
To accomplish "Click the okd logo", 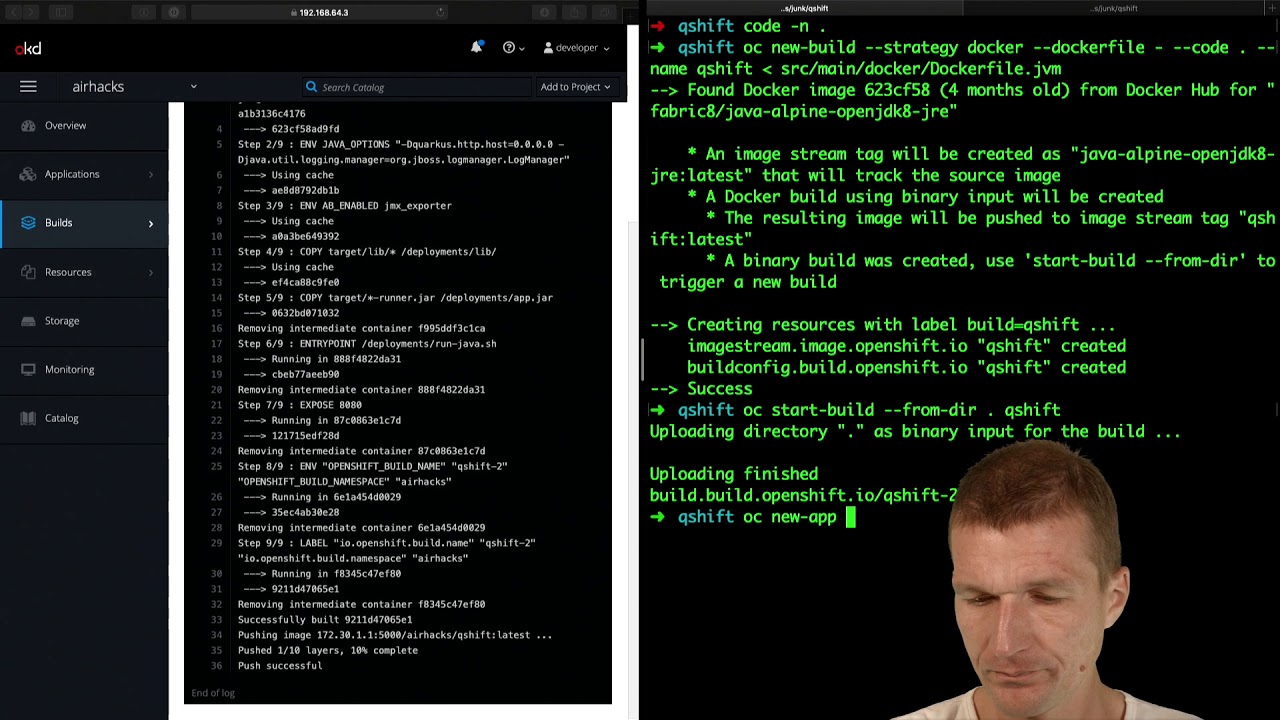I will tap(28, 49).
